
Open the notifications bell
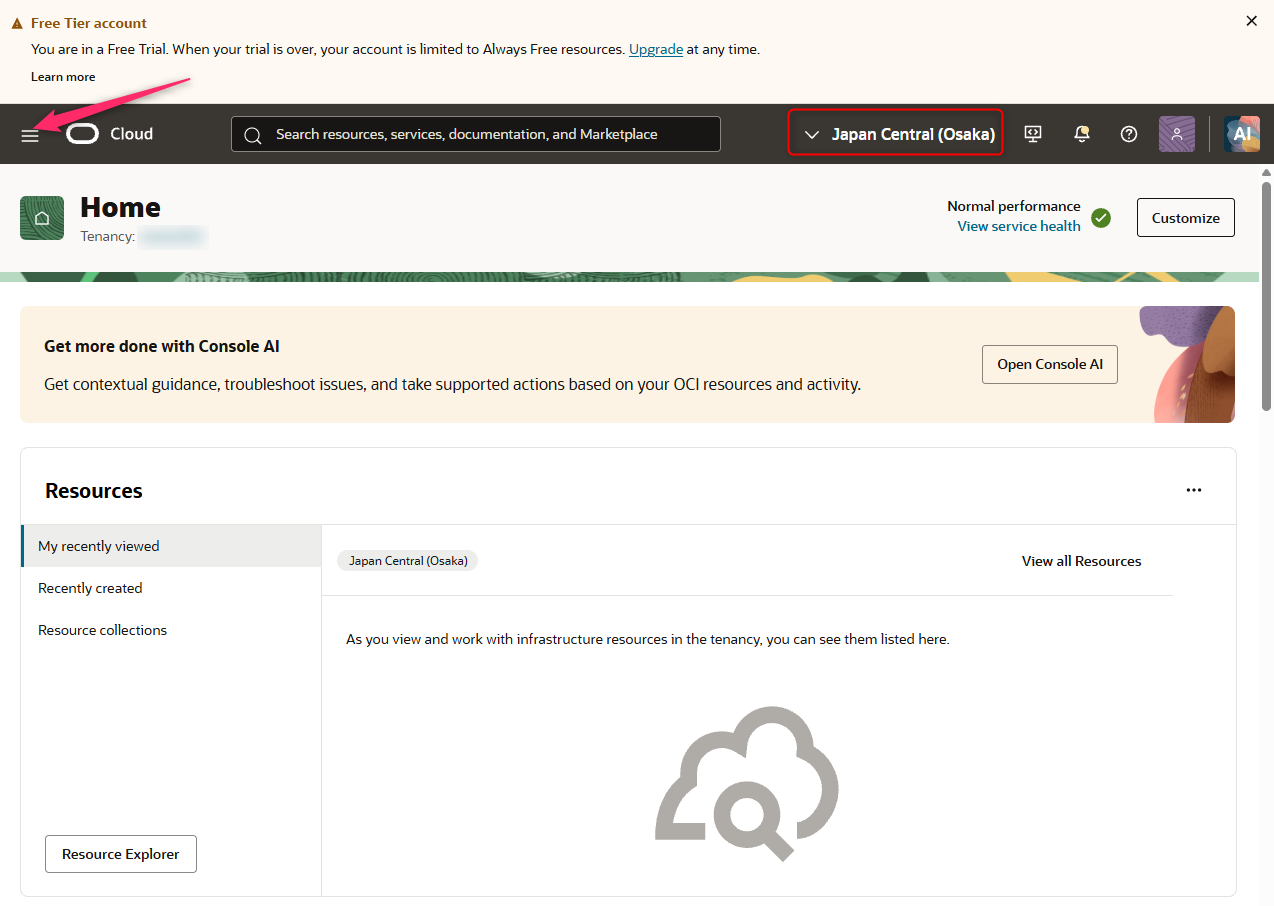(1081, 134)
